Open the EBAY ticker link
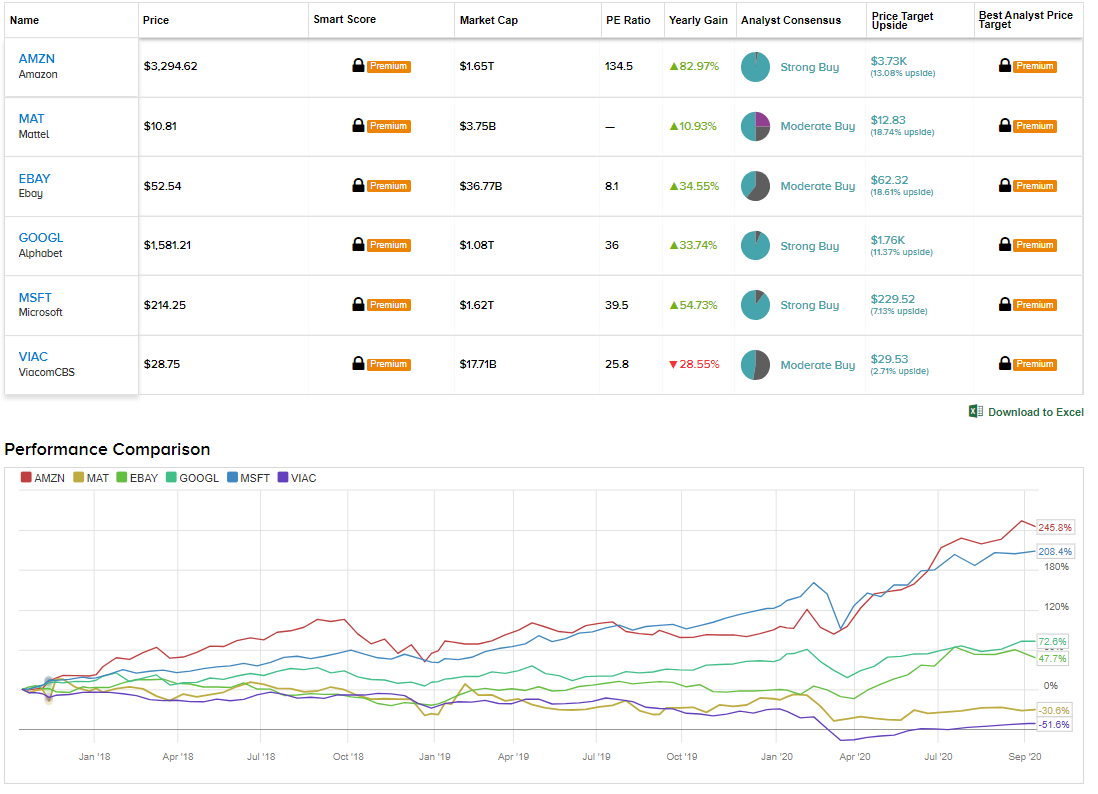This screenshot has height=794, width=1098. (x=34, y=179)
